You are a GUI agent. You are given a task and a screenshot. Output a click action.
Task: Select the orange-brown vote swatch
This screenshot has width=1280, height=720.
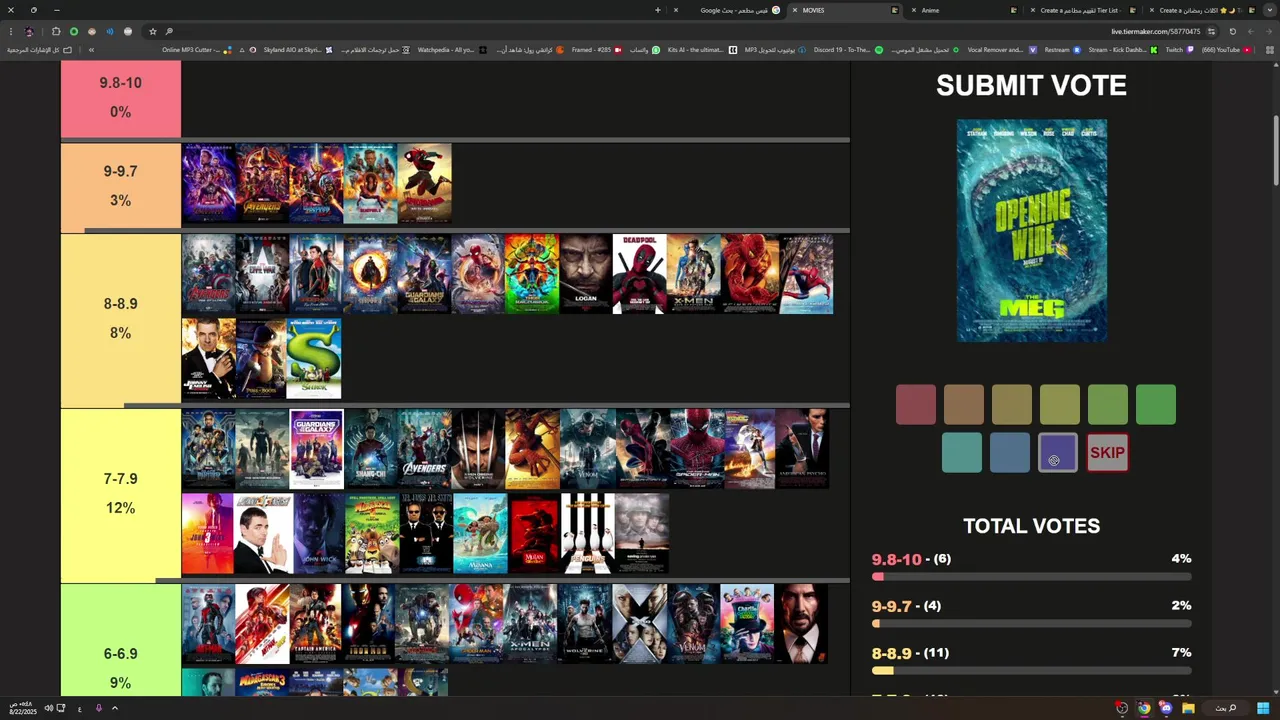(x=964, y=405)
